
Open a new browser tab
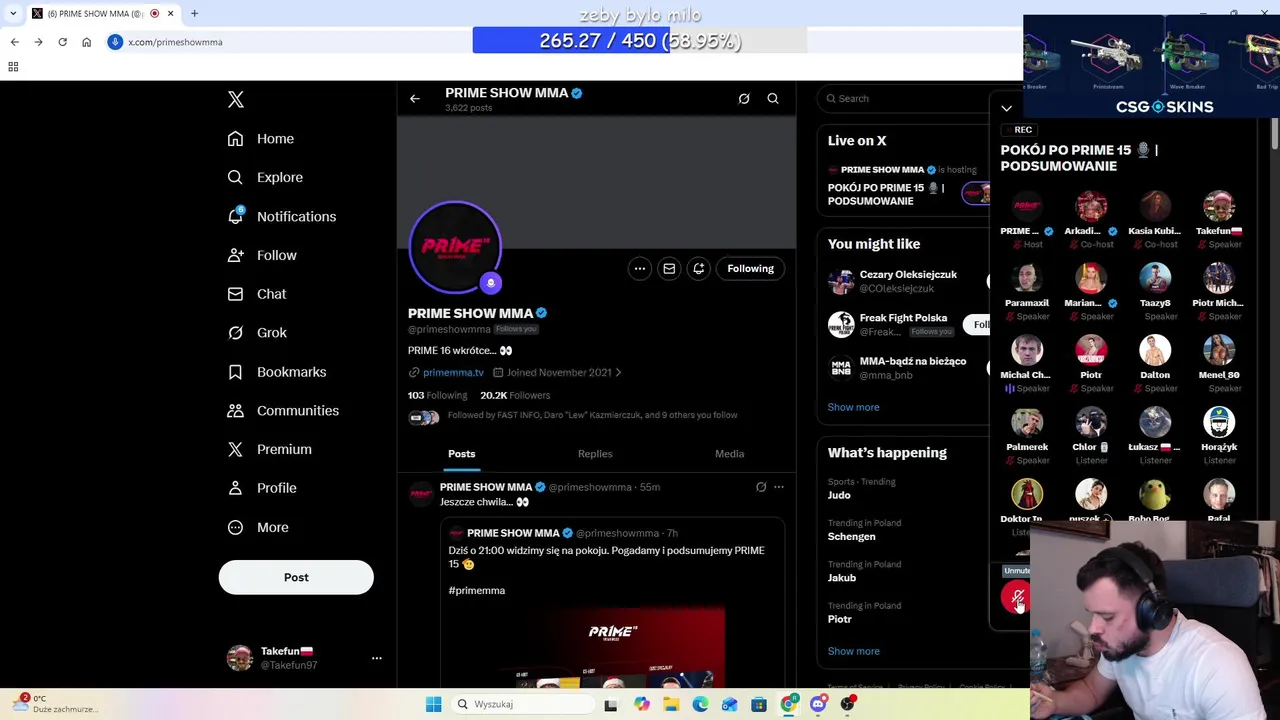pyautogui.click(x=194, y=13)
